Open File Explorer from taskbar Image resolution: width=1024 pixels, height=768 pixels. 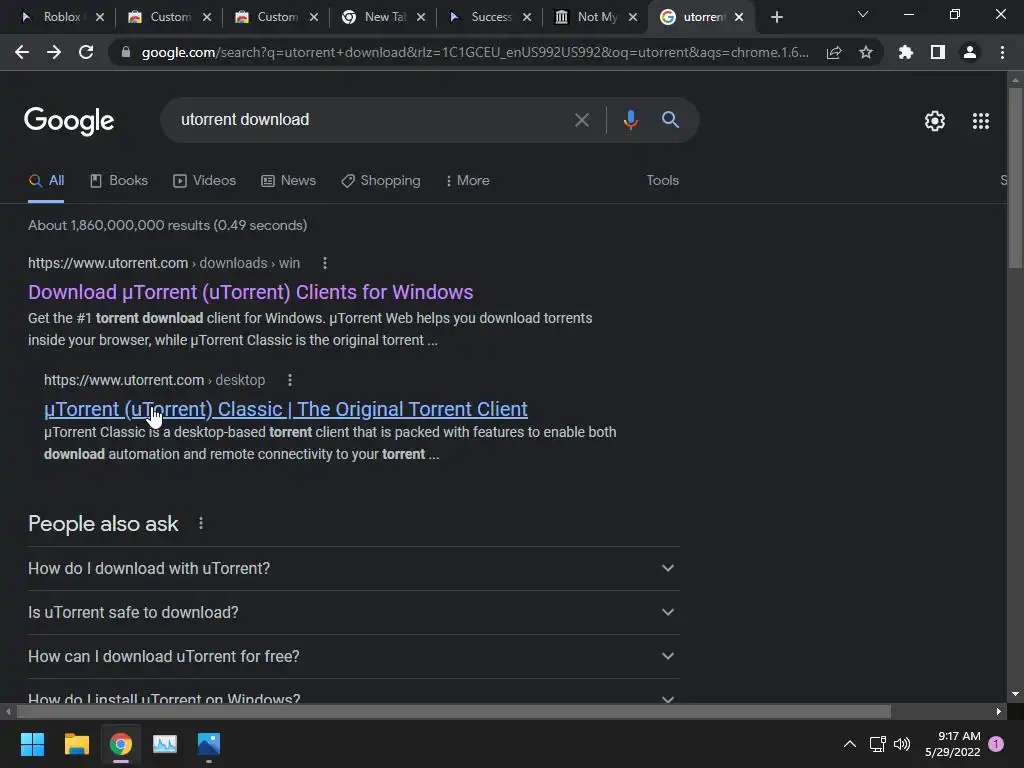[76, 744]
